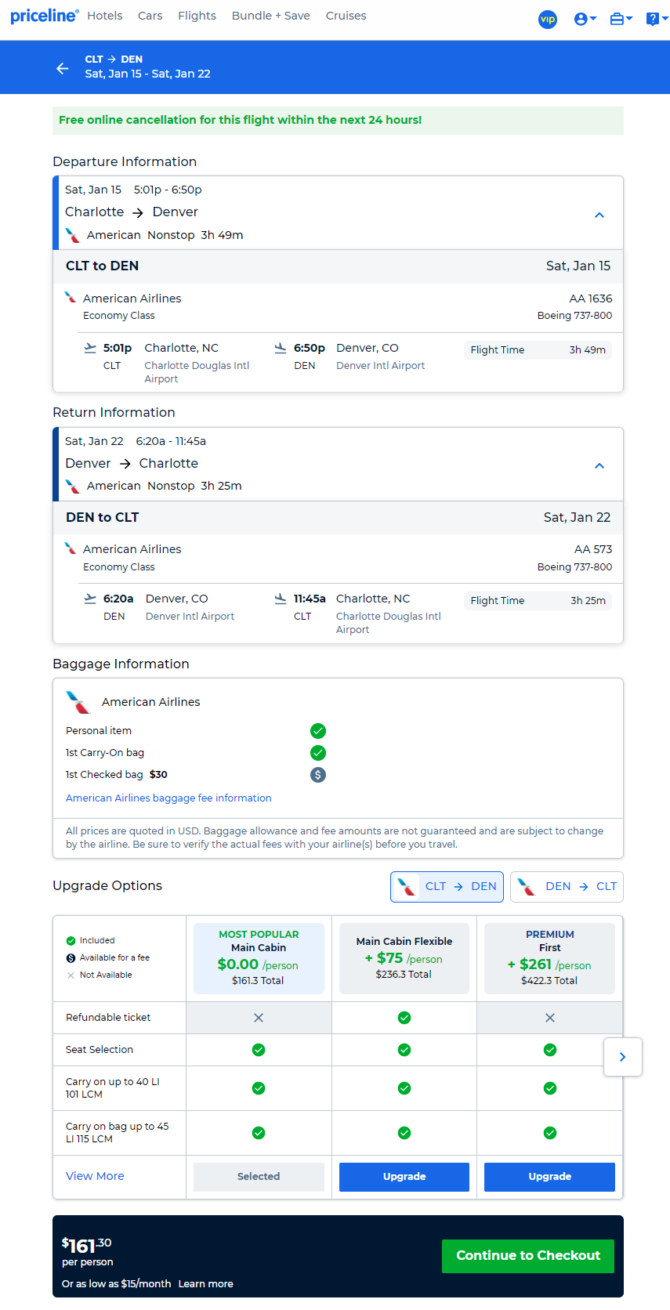Open the VIP badge icon
This screenshot has width=670, height=1310.
[548, 19]
